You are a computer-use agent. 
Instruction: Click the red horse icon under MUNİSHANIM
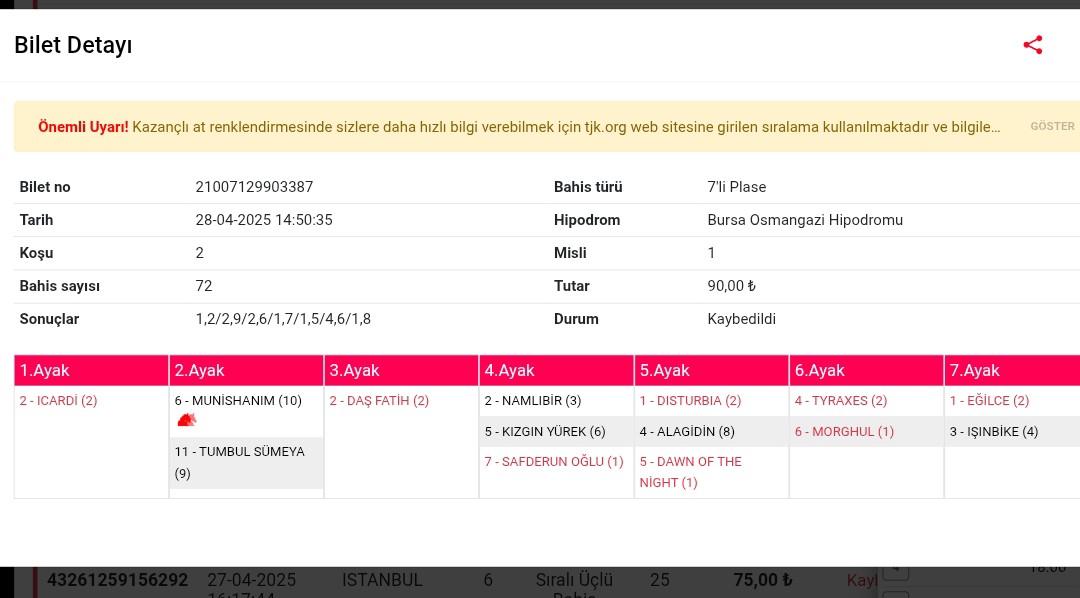[187, 420]
